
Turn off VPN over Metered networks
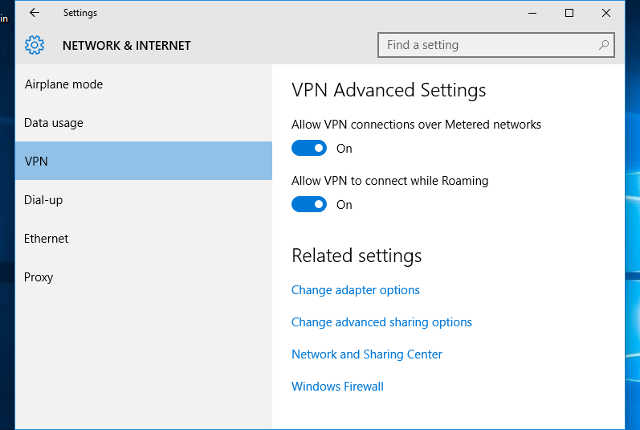pos(309,148)
